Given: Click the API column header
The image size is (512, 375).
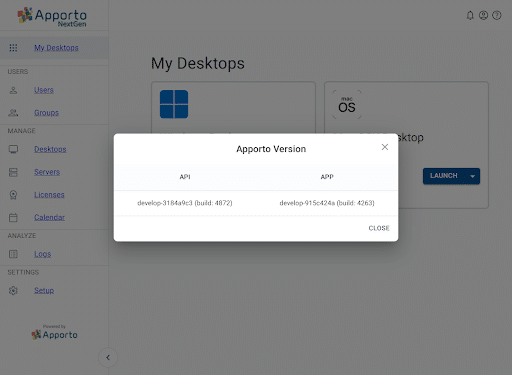Looking at the screenshot, I should (185, 177).
